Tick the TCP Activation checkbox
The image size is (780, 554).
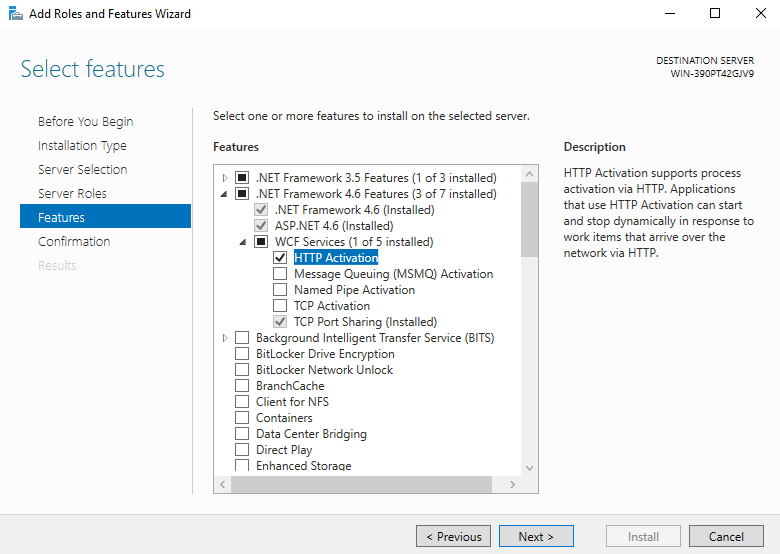point(280,306)
